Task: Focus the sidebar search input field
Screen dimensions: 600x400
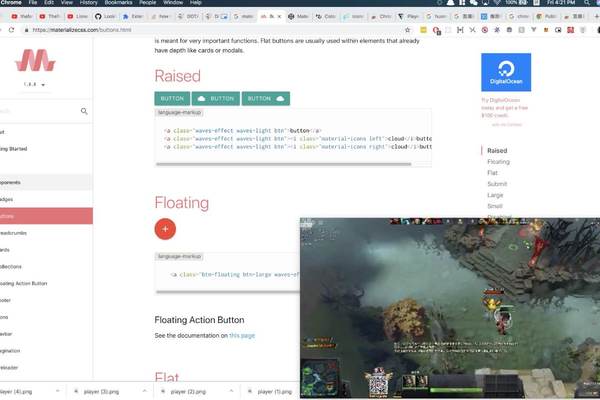Action: point(38,111)
